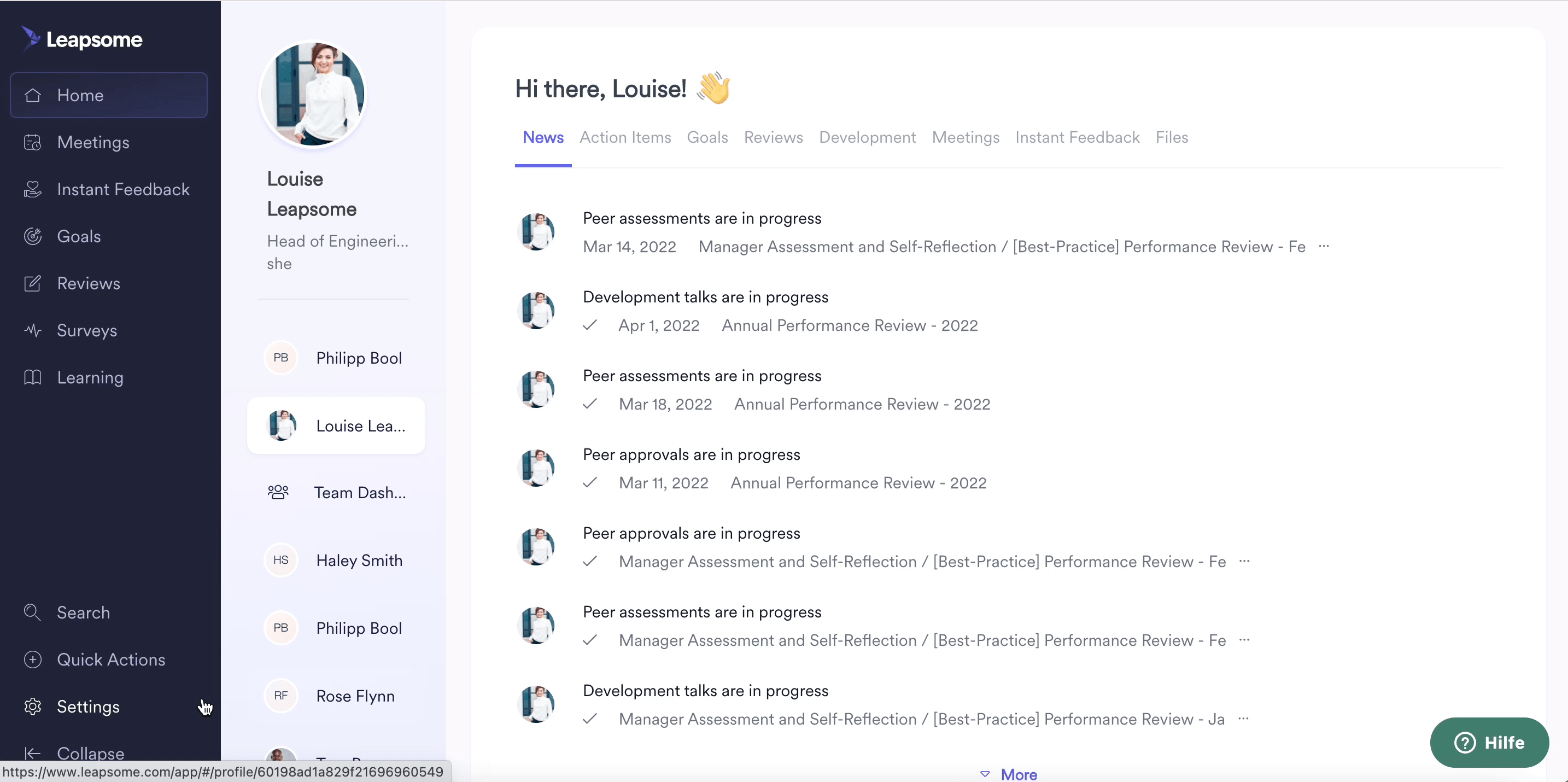Open Quick Actions in the sidebar
Screen dimensions: 1568x782
(x=108, y=659)
